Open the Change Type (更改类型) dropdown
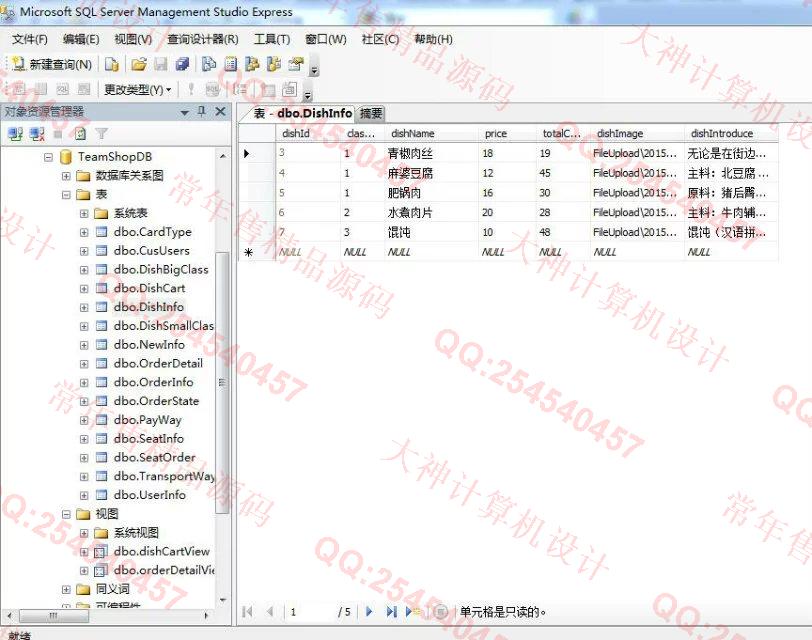The image size is (812, 640). 138,90
